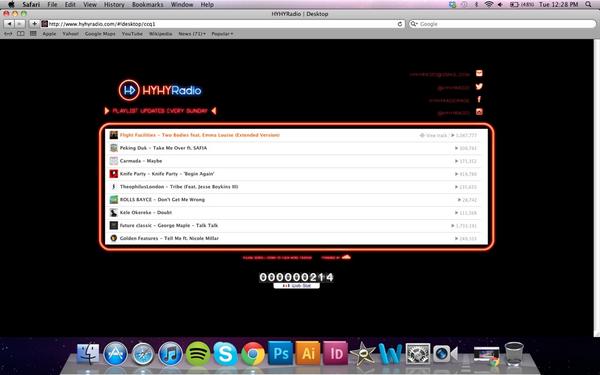Play Peking Duk – Take Me Over track

click(x=292, y=148)
